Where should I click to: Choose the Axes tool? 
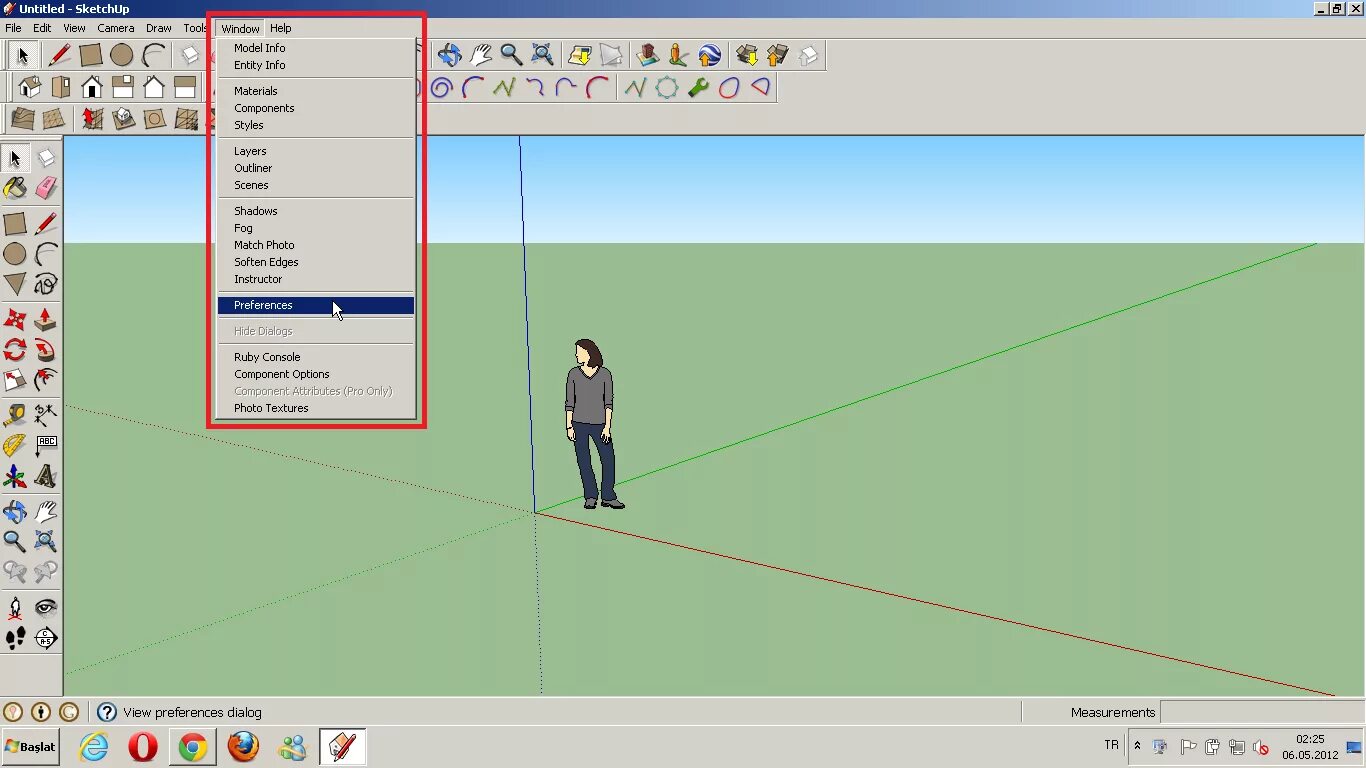15,477
